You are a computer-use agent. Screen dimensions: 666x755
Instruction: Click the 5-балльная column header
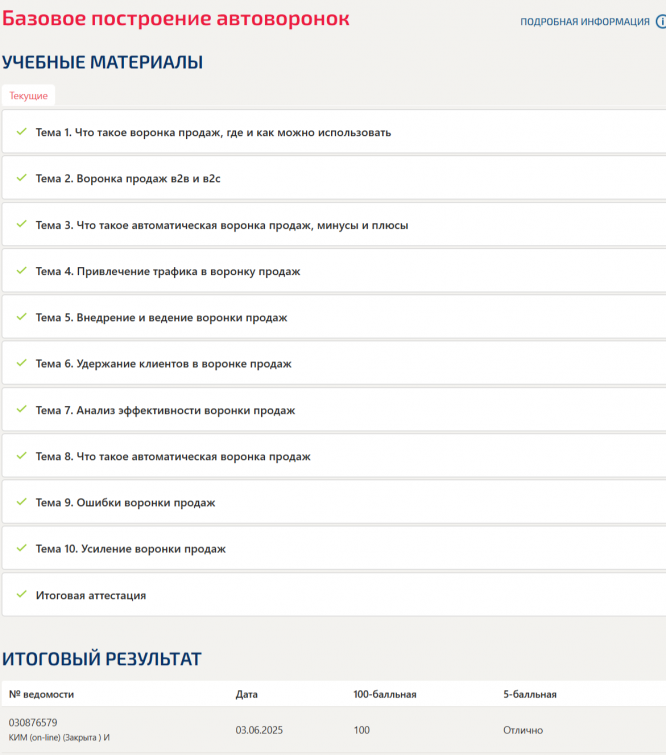tap(530, 694)
